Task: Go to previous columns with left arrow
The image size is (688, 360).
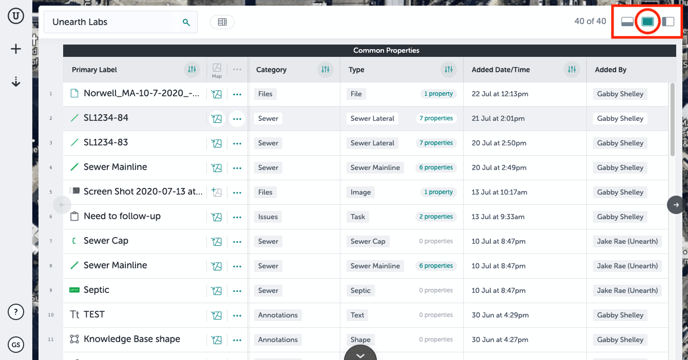Action: [x=62, y=205]
